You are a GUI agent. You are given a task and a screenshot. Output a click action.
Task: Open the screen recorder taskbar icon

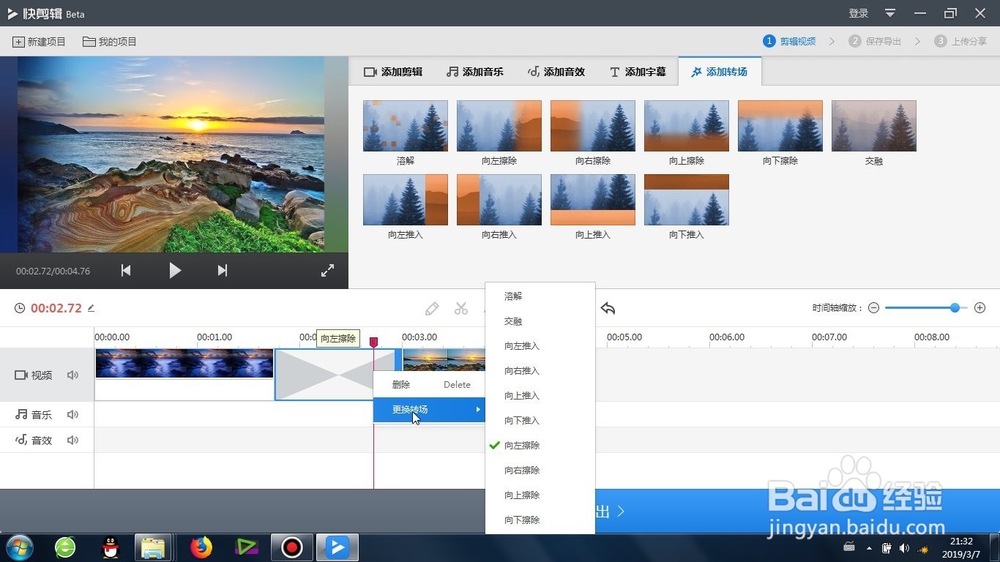tap(291, 547)
